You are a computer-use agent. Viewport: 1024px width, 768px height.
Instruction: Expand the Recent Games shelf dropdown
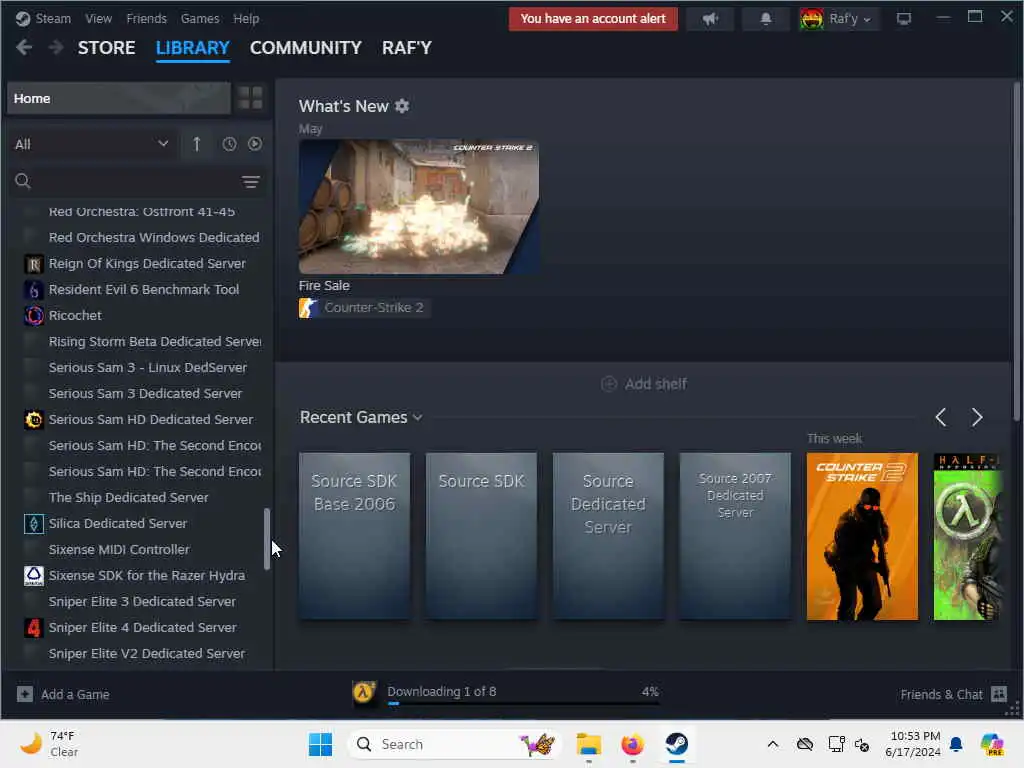coord(418,418)
